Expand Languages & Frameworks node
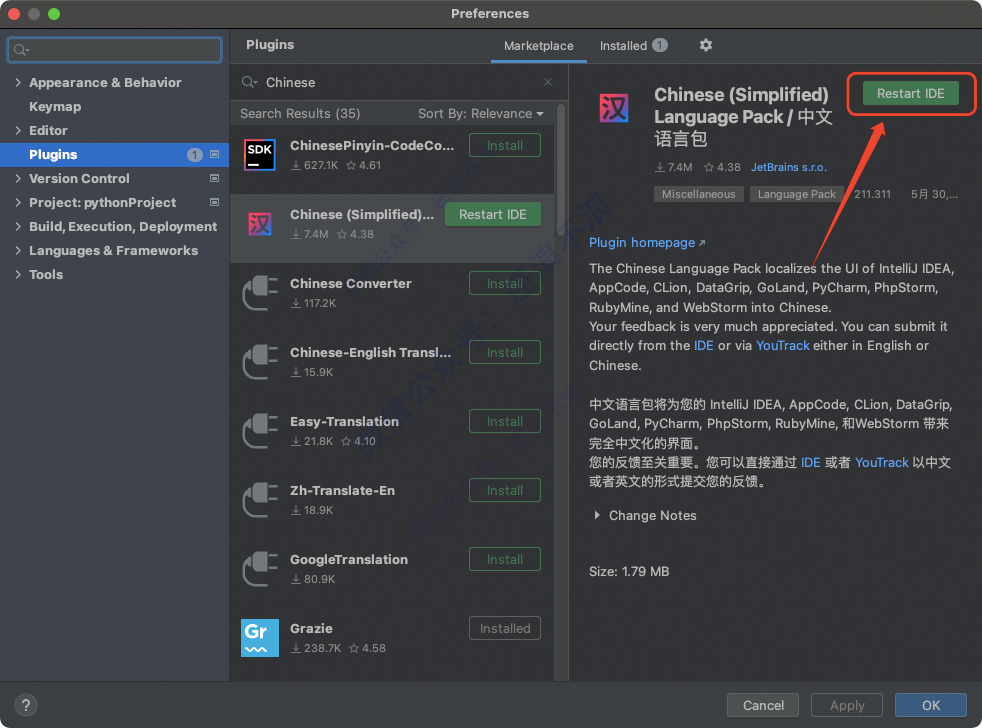 click(x=18, y=251)
